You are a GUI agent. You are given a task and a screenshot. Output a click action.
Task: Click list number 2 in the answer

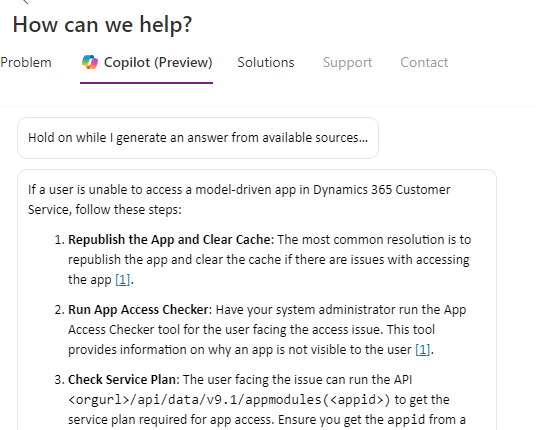coord(59,310)
